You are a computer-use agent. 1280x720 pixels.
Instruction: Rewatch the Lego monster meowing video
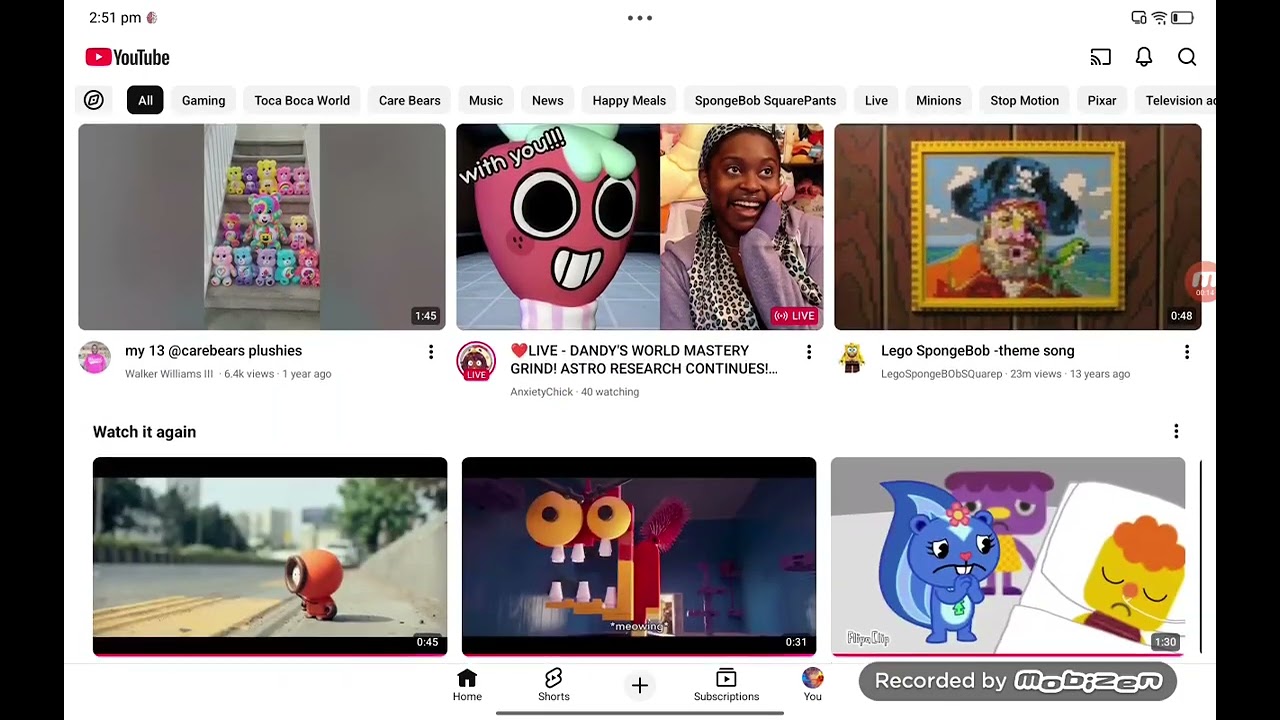pyautogui.click(x=639, y=556)
